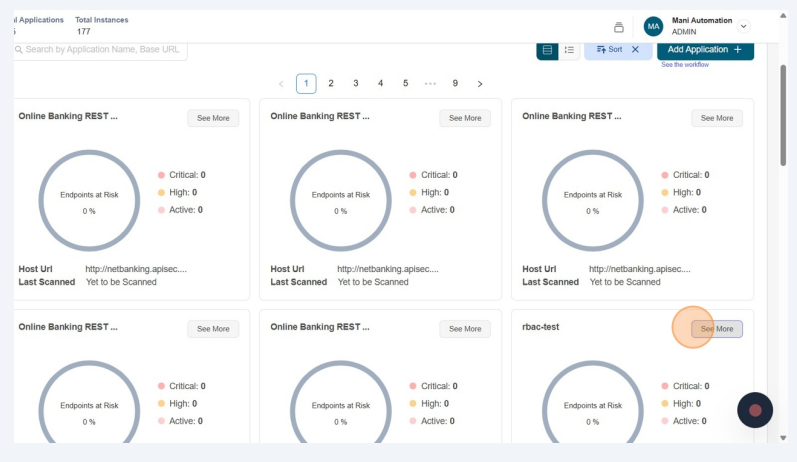Open the stacked layers icon in header
This screenshot has height=462, width=797.
618,27
